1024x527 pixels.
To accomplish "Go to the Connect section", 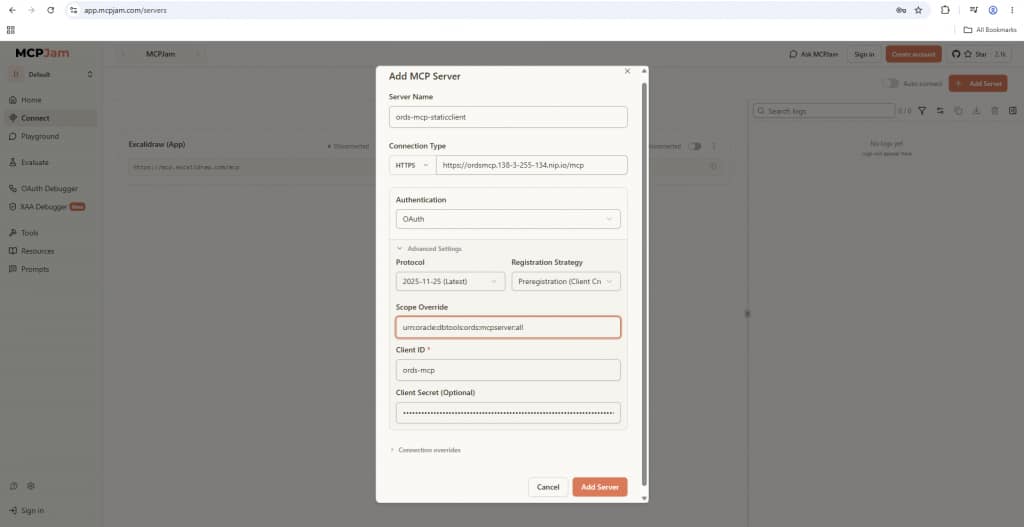I will (x=35, y=118).
